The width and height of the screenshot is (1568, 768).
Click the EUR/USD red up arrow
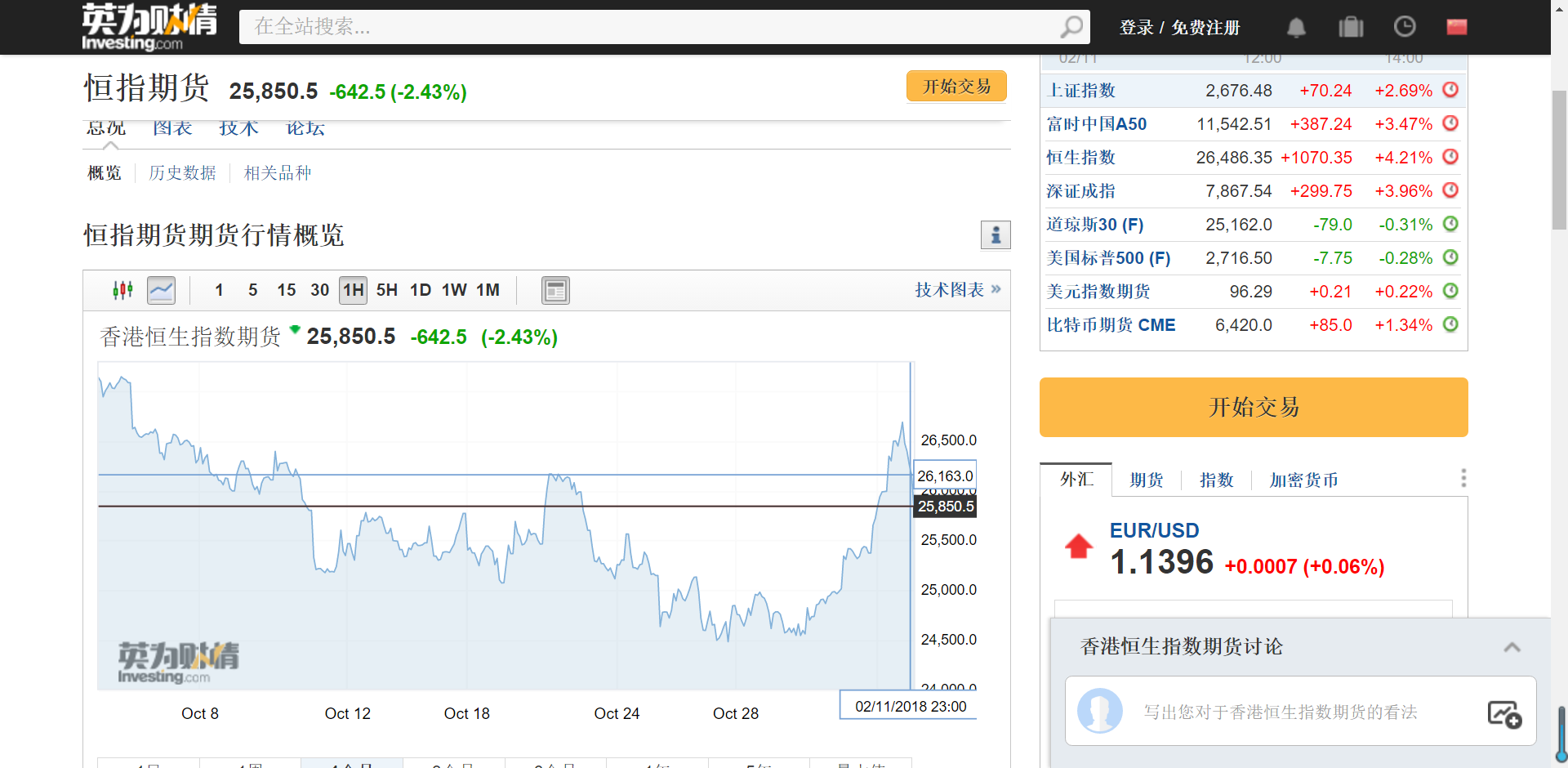coord(1079,546)
